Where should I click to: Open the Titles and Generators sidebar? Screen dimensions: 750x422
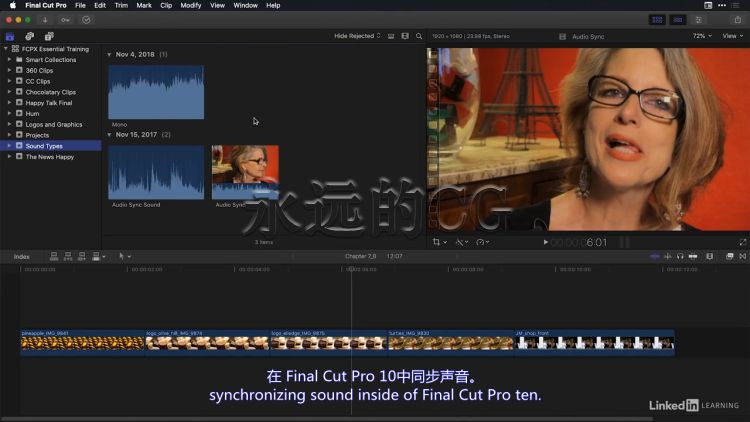point(49,36)
